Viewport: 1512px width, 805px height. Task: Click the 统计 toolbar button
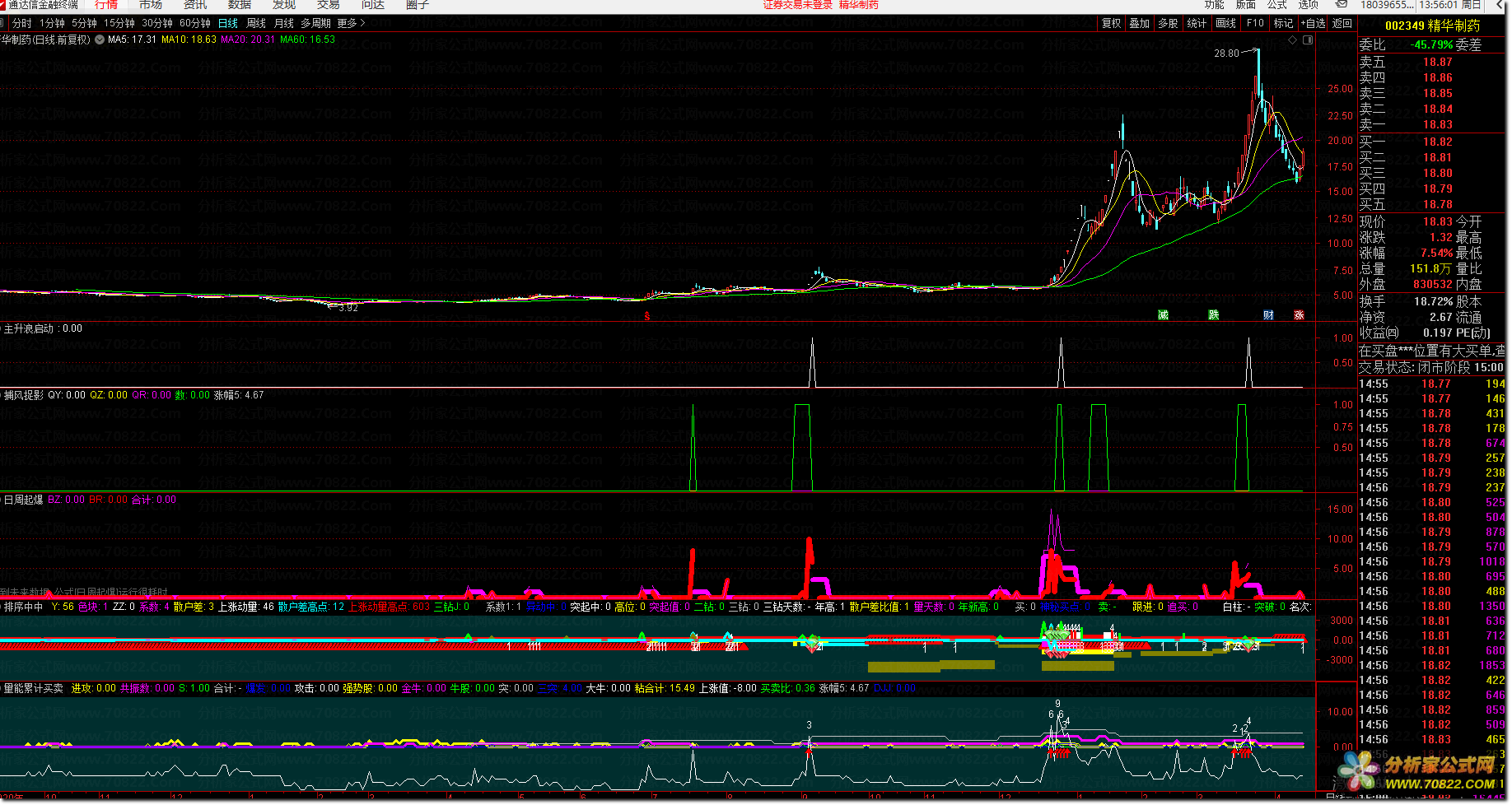point(1197,23)
